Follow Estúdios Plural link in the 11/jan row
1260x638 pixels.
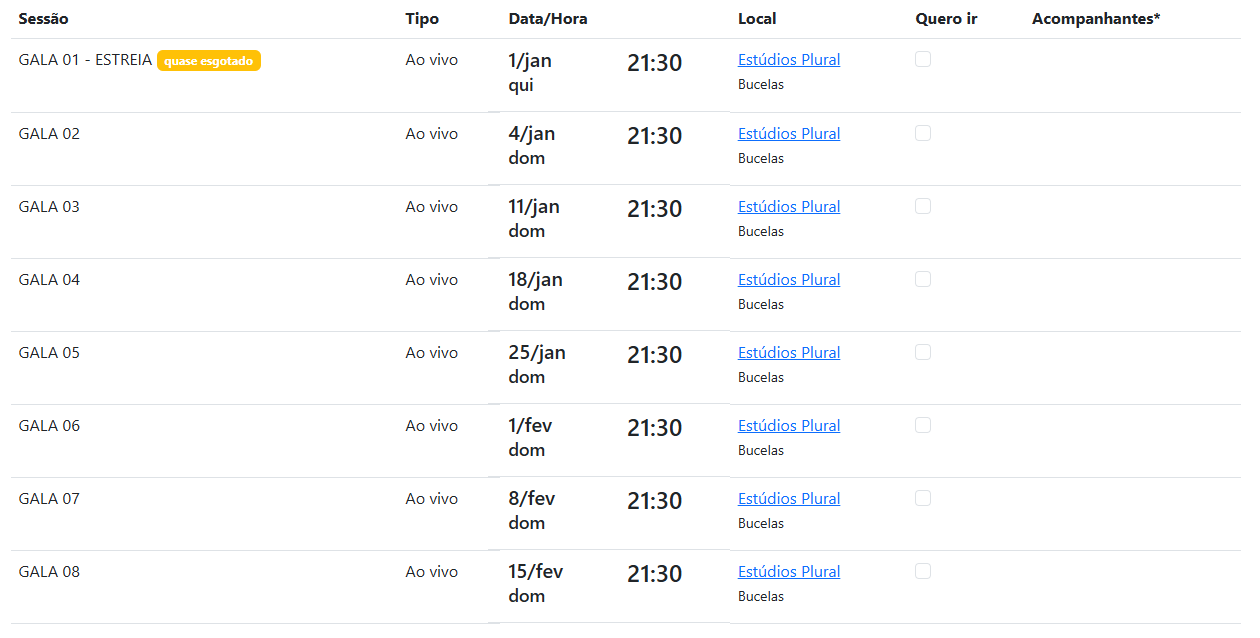pos(789,207)
